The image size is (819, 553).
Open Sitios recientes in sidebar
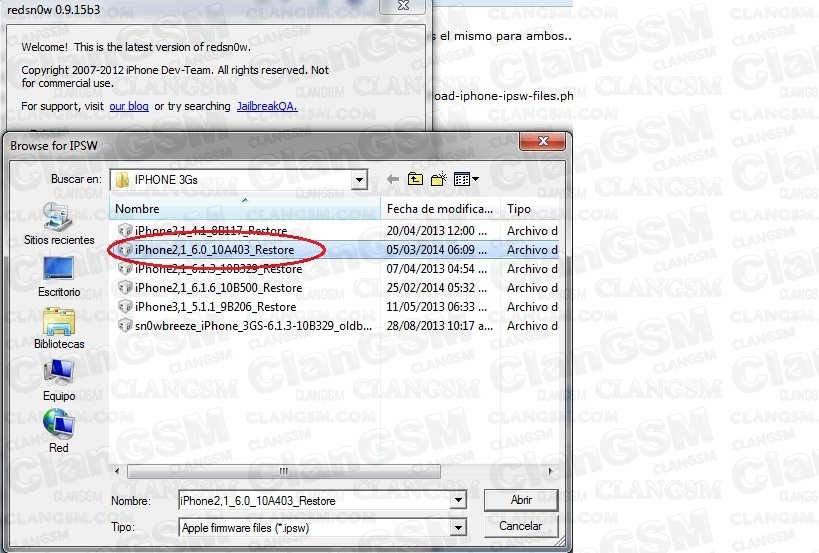click(x=59, y=225)
